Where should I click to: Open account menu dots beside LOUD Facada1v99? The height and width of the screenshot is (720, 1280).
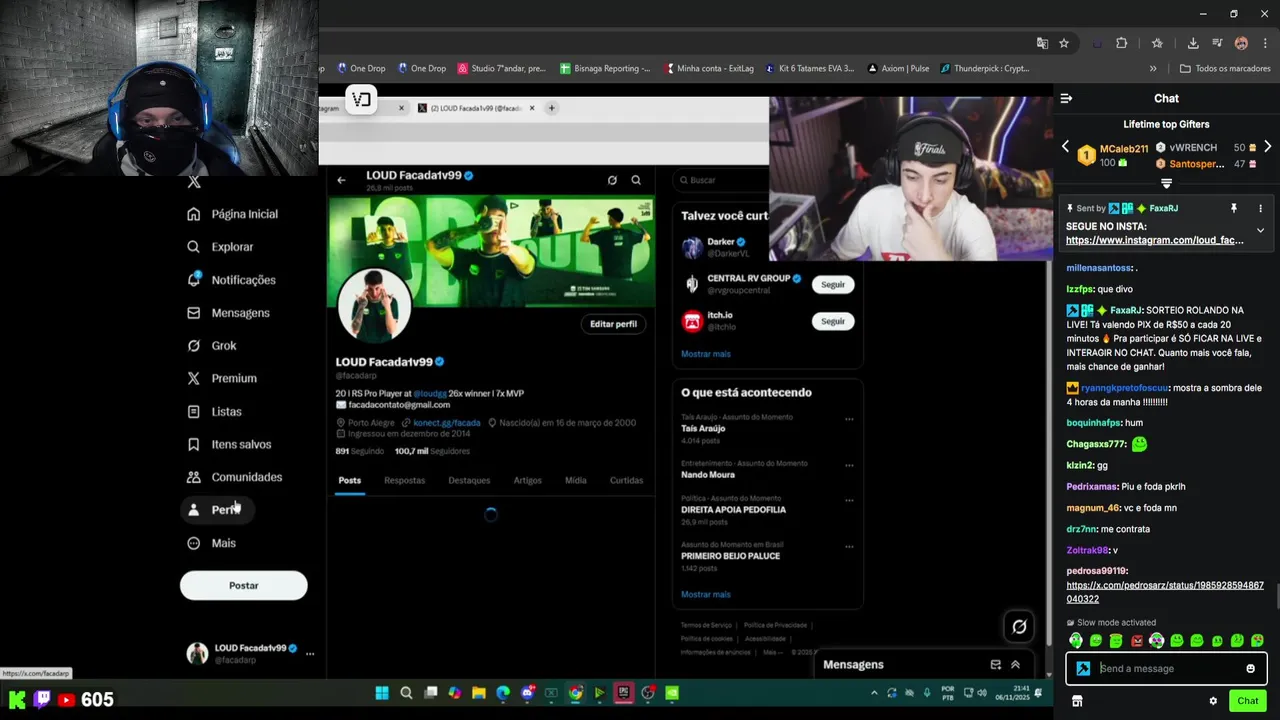coord(310,653)
